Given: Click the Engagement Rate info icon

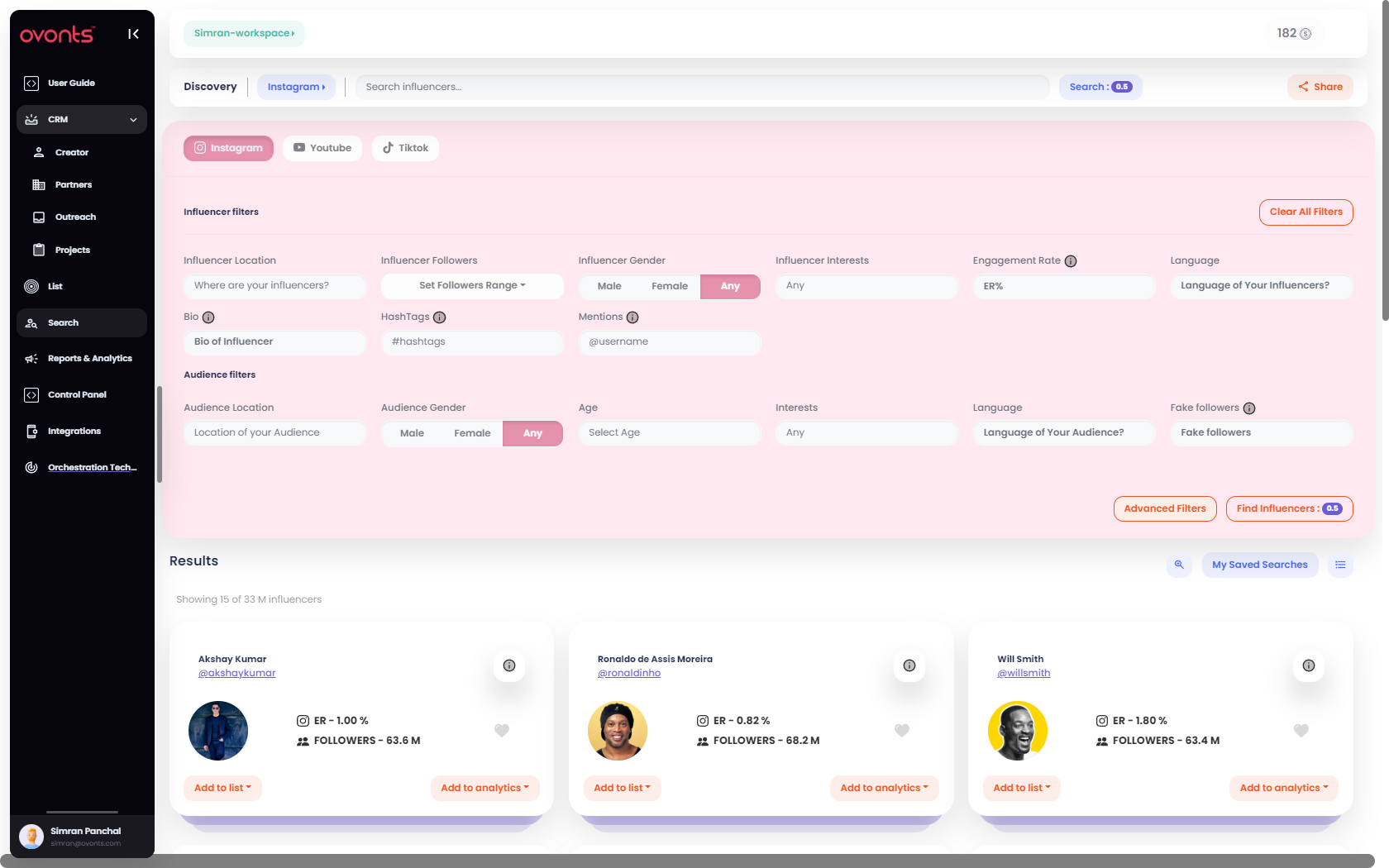Looking at the screenshot, I should pos(1072,260).
